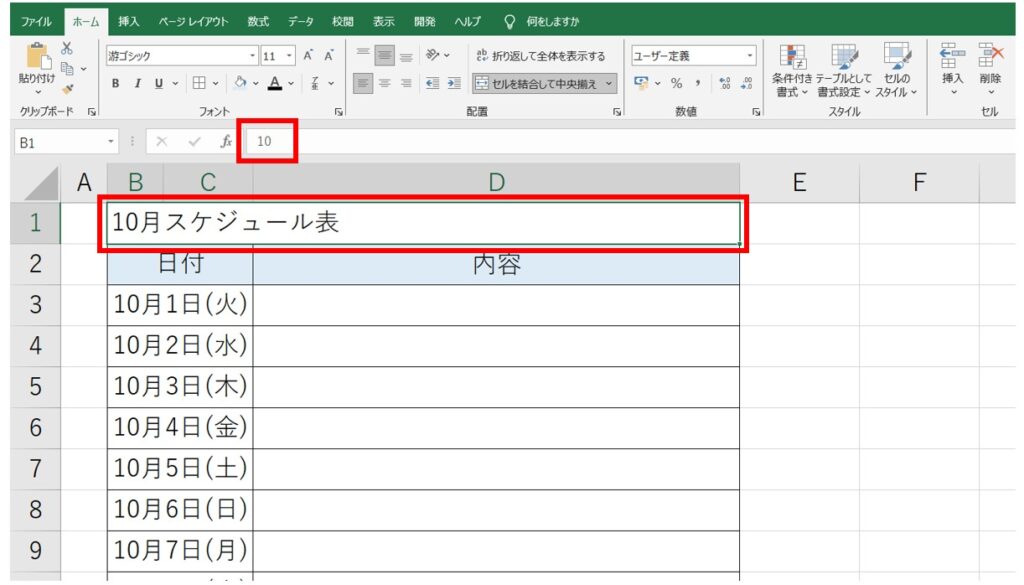Open セルのスタイル cell styles
Screen dimensions: 1024x585
click(897, 71)
